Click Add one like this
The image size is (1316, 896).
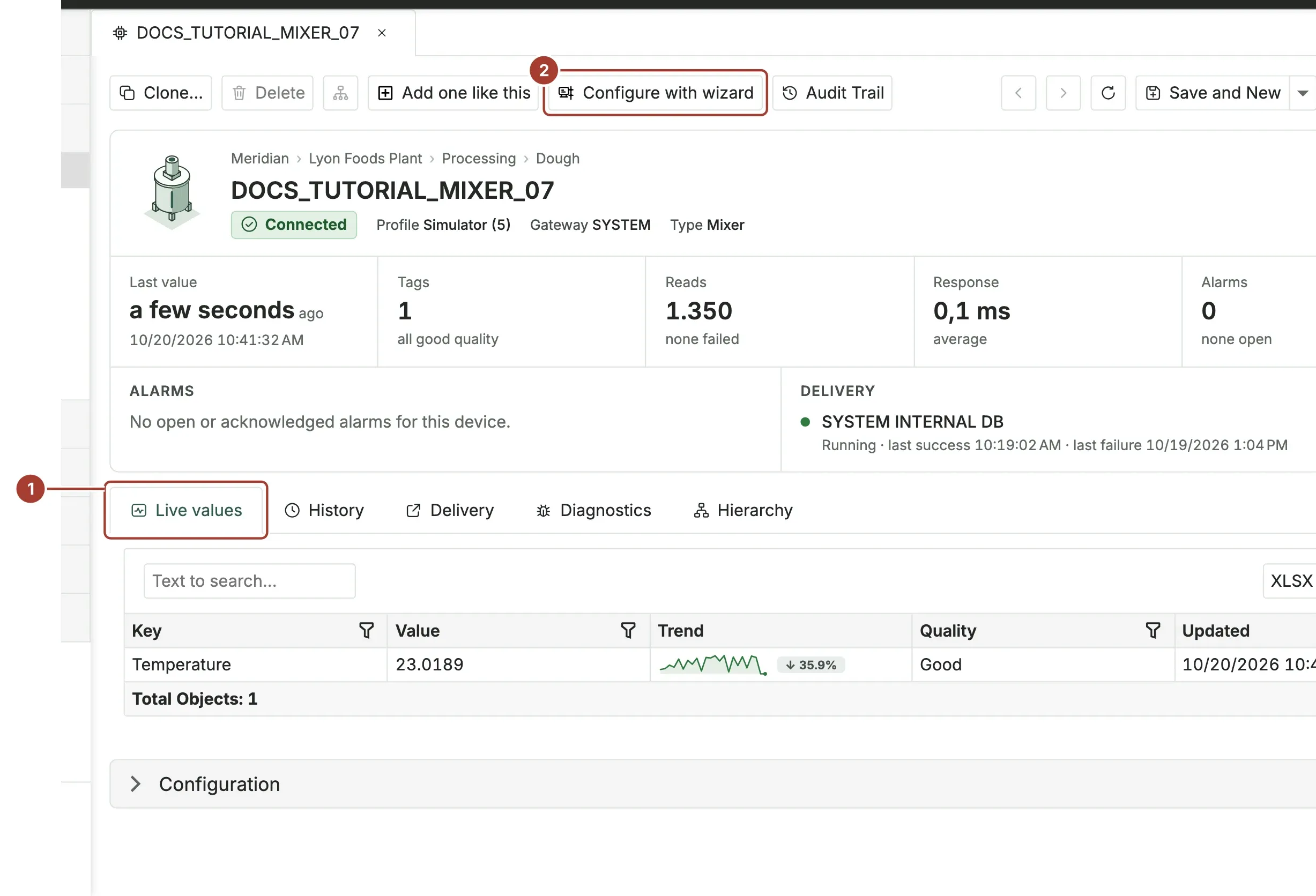[x=454, y=93]
